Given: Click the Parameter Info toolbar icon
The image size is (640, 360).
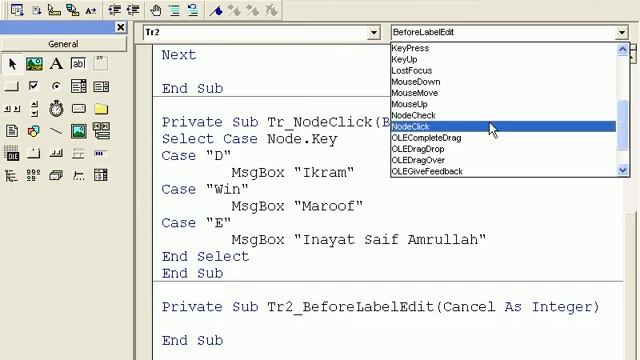Looking at the screenshot, I should click(73, 10).
